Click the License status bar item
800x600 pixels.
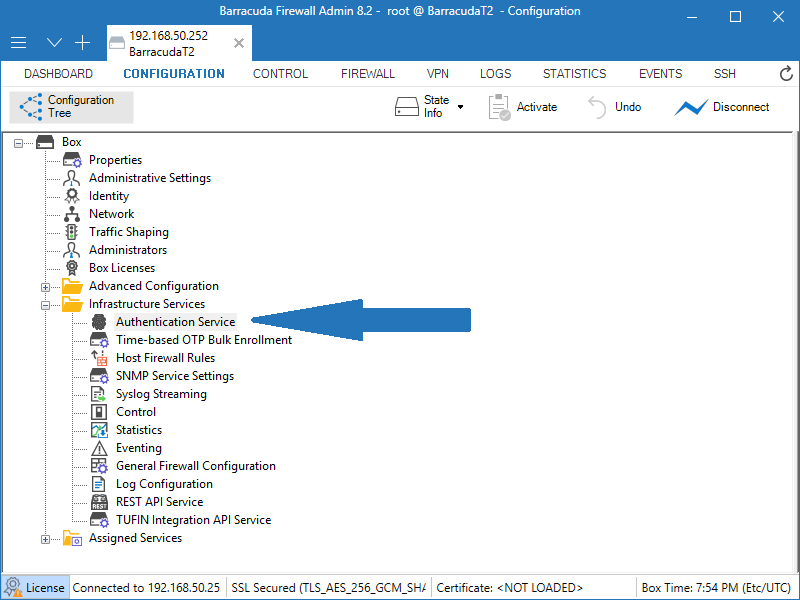[x=35, y=588]
